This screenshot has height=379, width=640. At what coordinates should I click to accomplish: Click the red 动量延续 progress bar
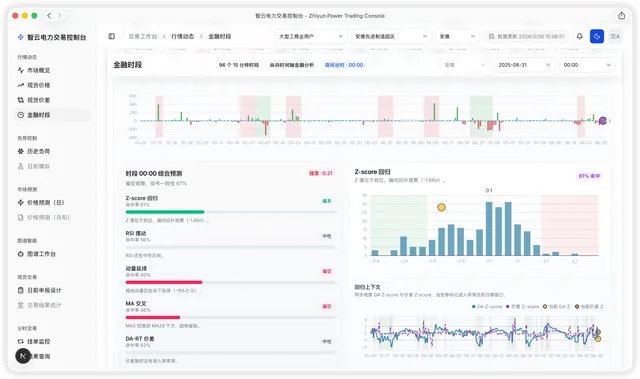pyautogui.click(x=164, y=282)
